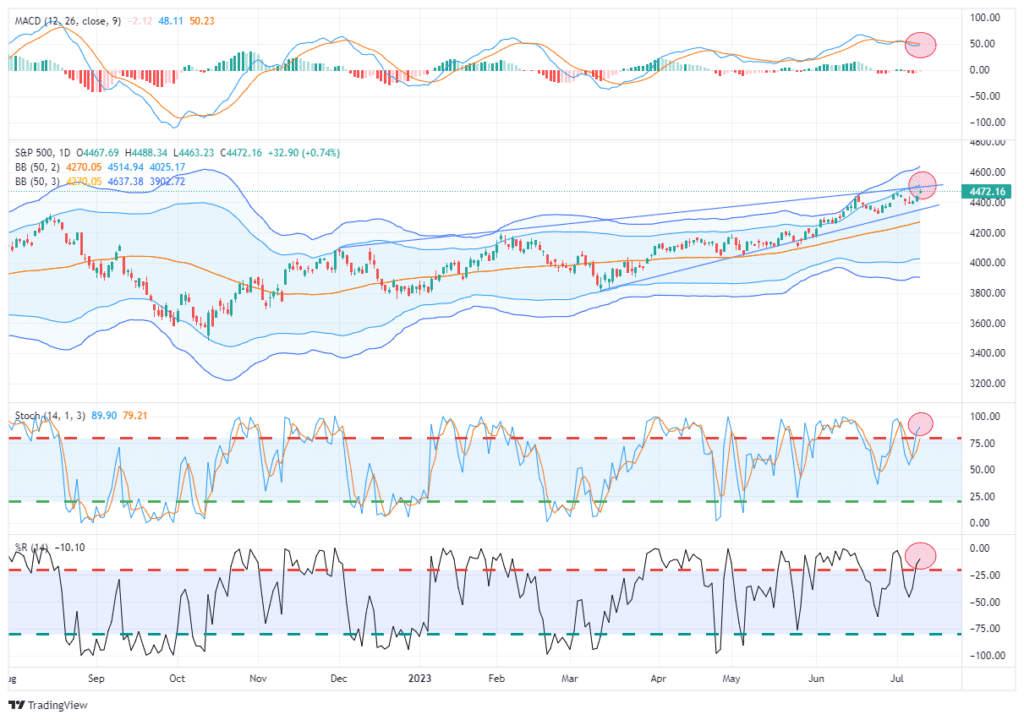Click the 4600.00 price axis label
Viewport: 1024px width, 720px height.
986,172
